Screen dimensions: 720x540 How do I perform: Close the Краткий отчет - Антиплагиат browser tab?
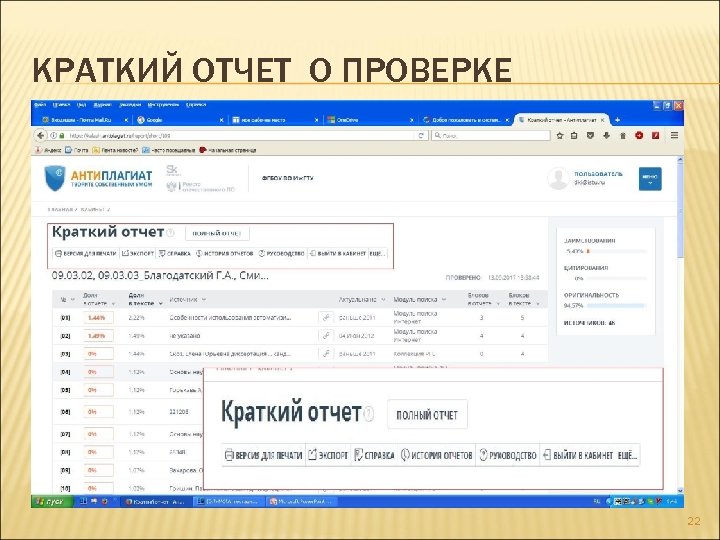pyautogui.click(x=602, y=120)
